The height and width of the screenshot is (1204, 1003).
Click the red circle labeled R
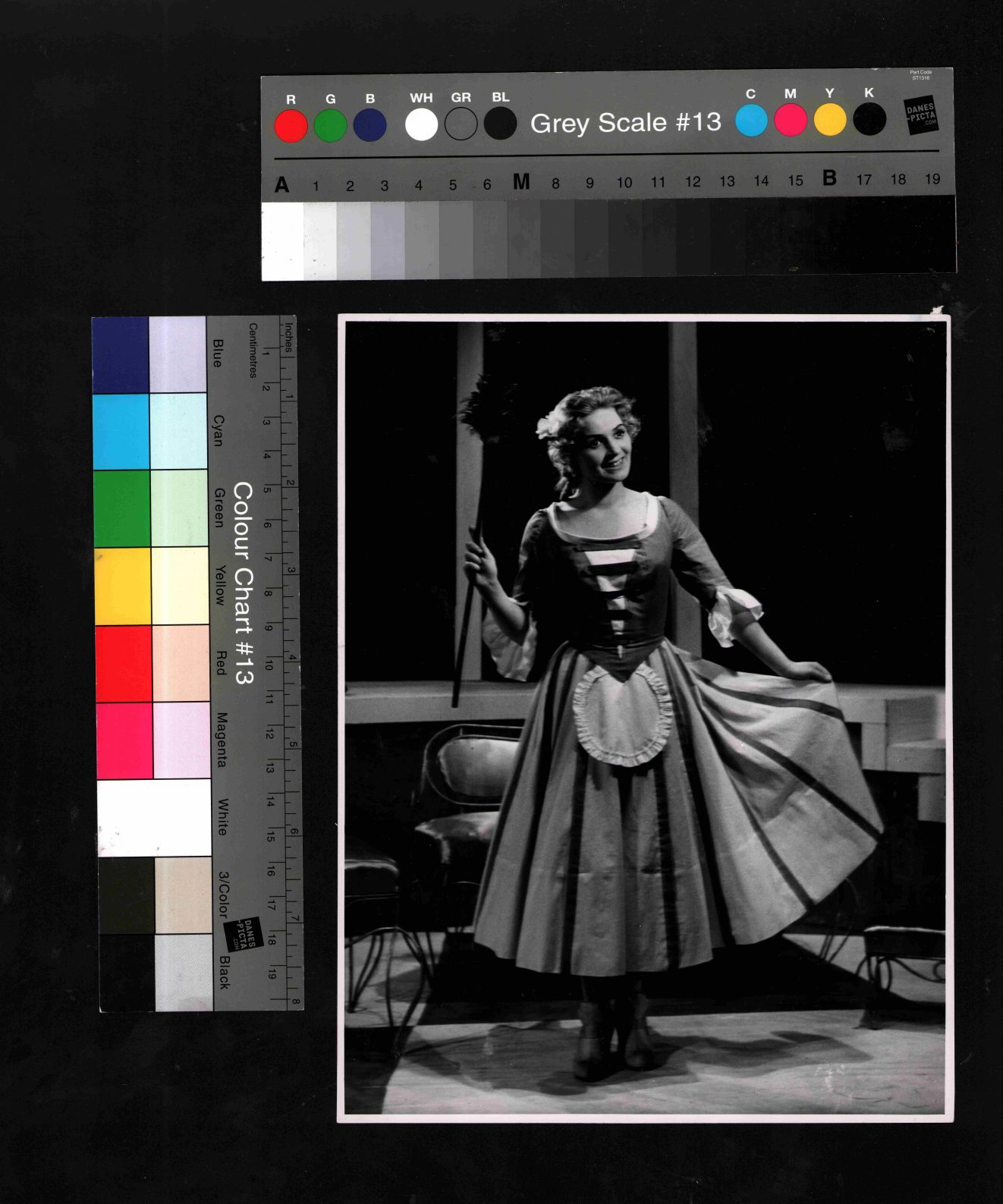[291, 126]
